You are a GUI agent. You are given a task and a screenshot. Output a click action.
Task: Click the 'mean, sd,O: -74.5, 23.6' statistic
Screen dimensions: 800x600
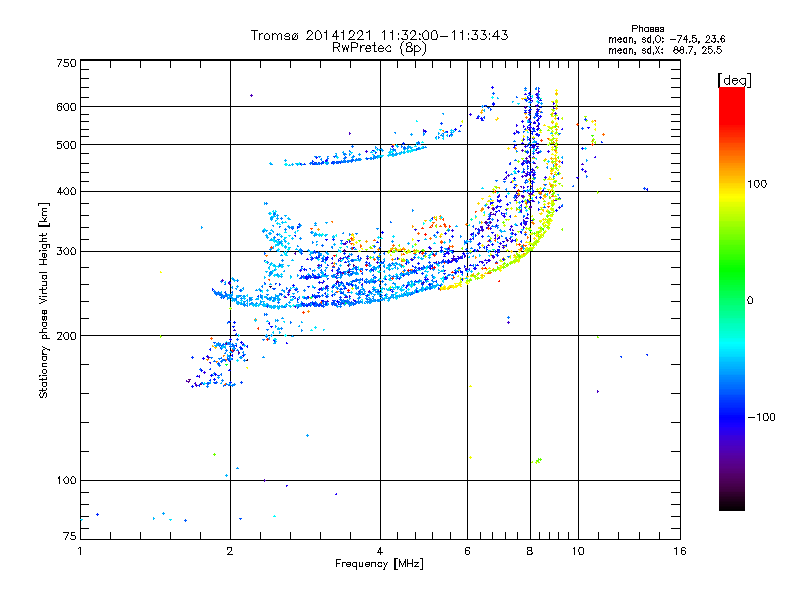point(666,39)
